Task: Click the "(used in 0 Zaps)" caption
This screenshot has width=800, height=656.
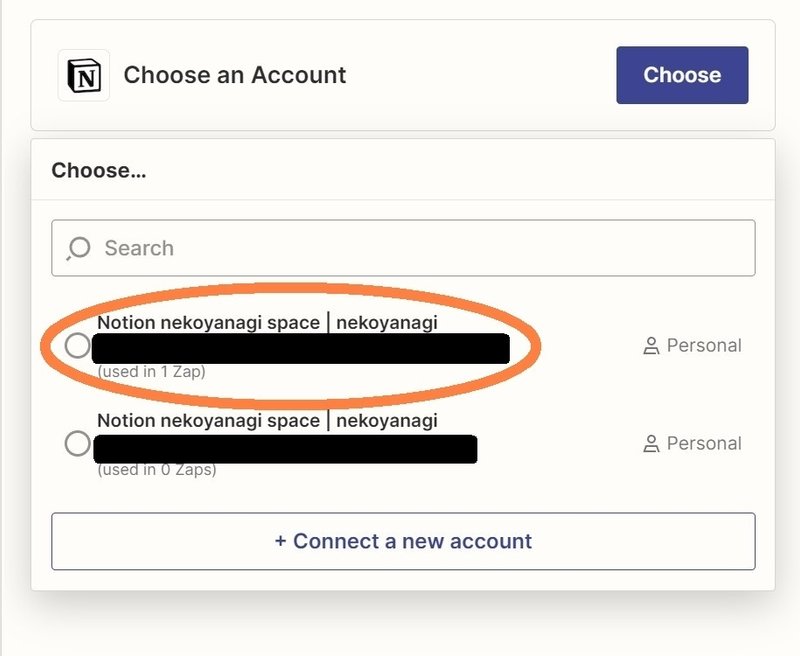Action: pos(157,469)
